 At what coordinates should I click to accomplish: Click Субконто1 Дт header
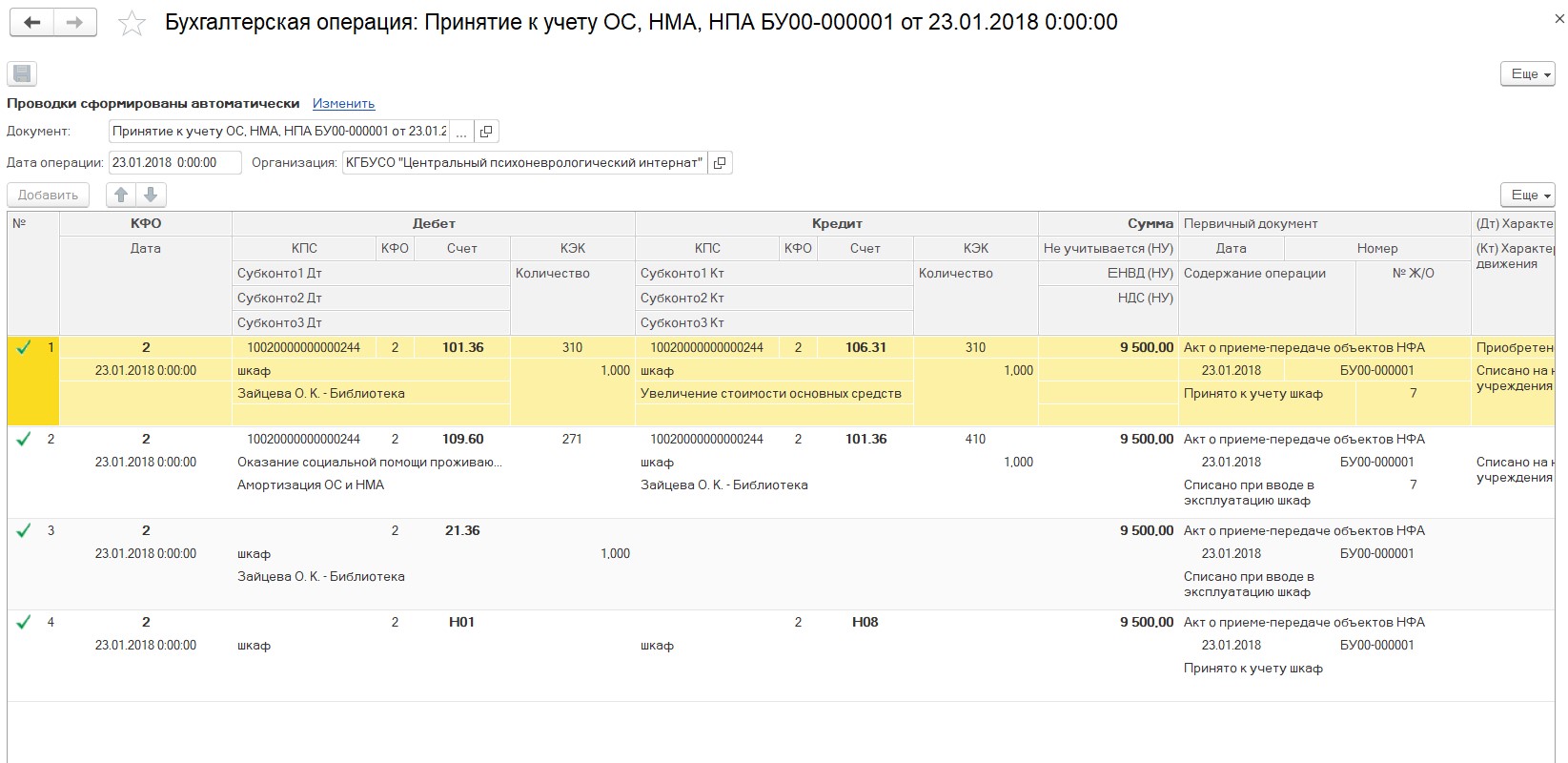click(371, 273)
